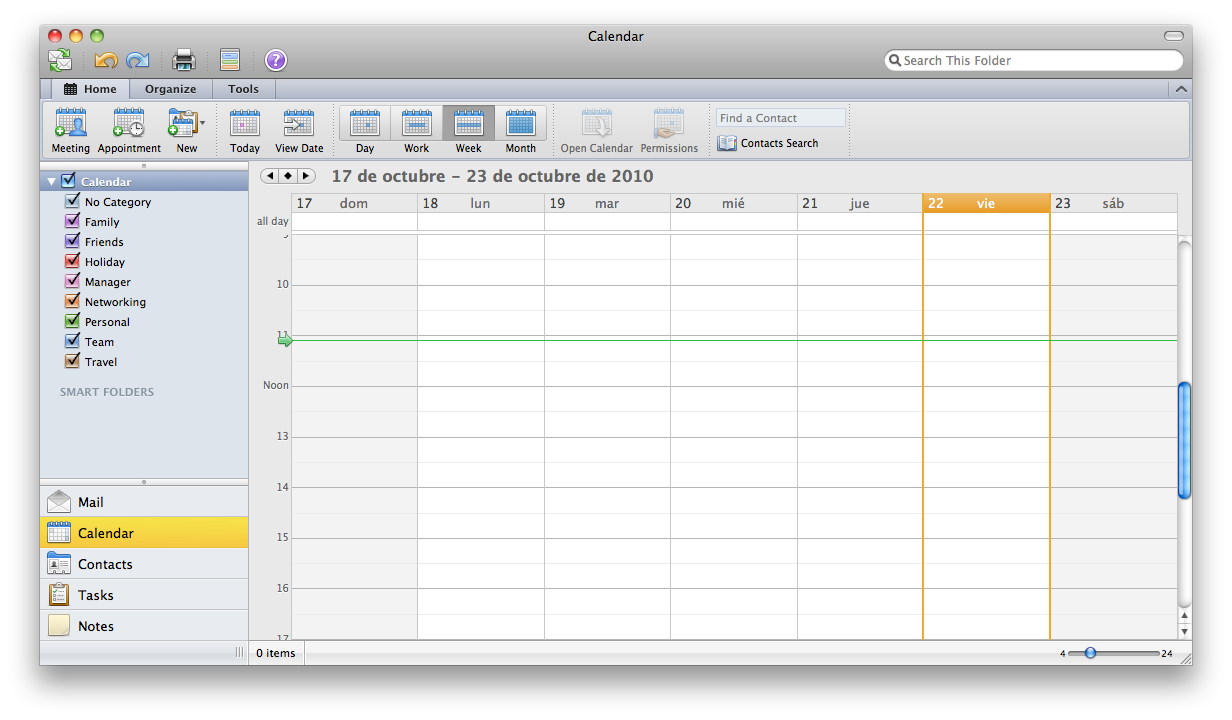Click the vertical scrollbar thumb
Image resolution: width=1232 pixels, height=720 pixels.
coord(1185,440)
